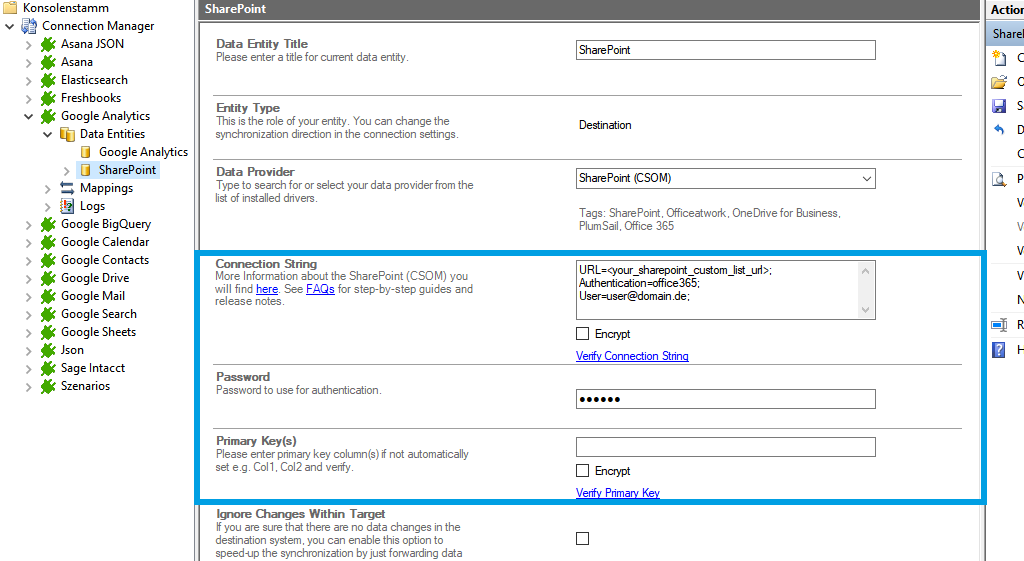Screen dimensions: 1024x561
Task: Click the blue save disk icon
Action: tap(998, 106)
